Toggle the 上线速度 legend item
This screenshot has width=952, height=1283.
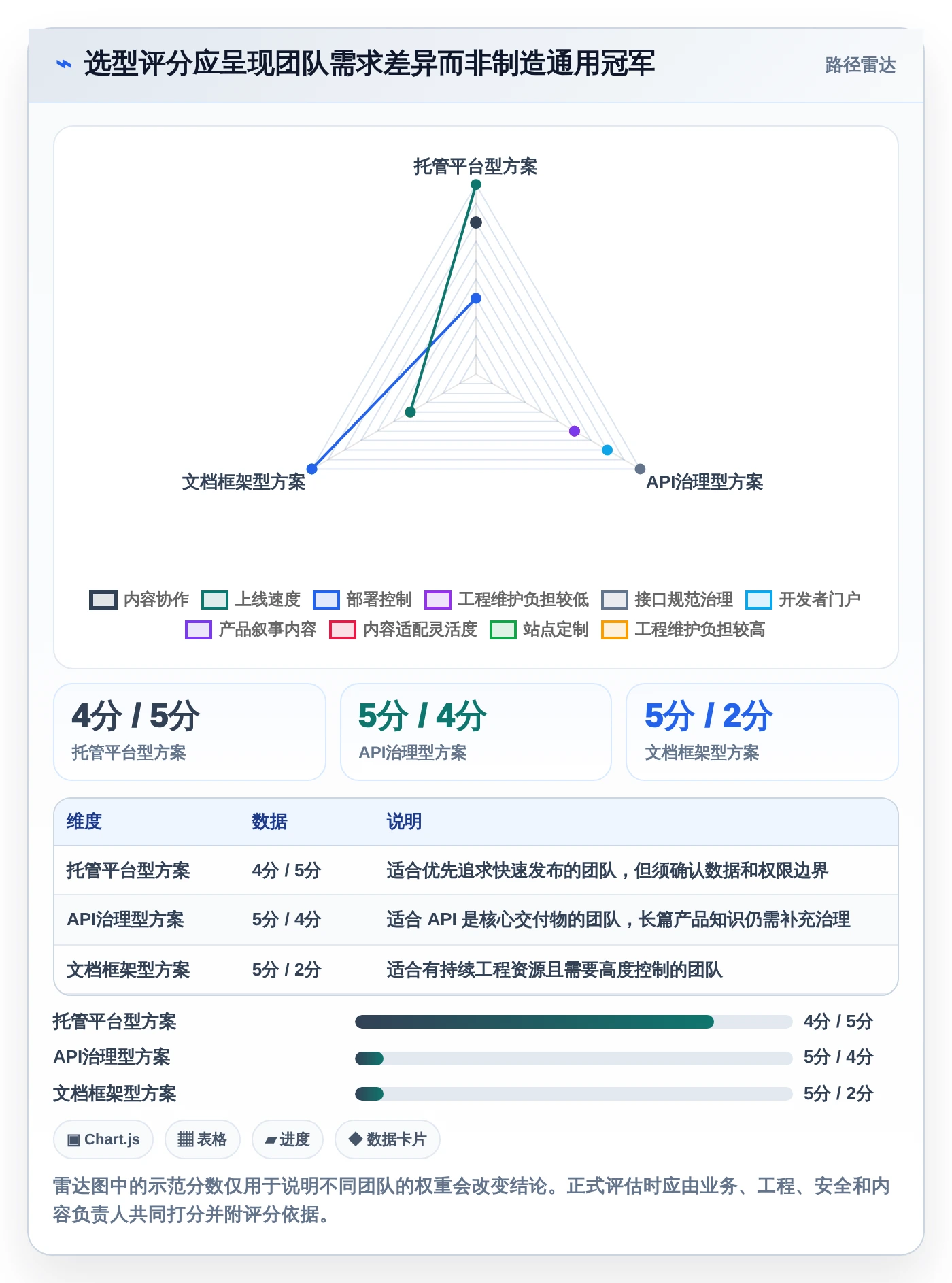click(x=251, y=599)
